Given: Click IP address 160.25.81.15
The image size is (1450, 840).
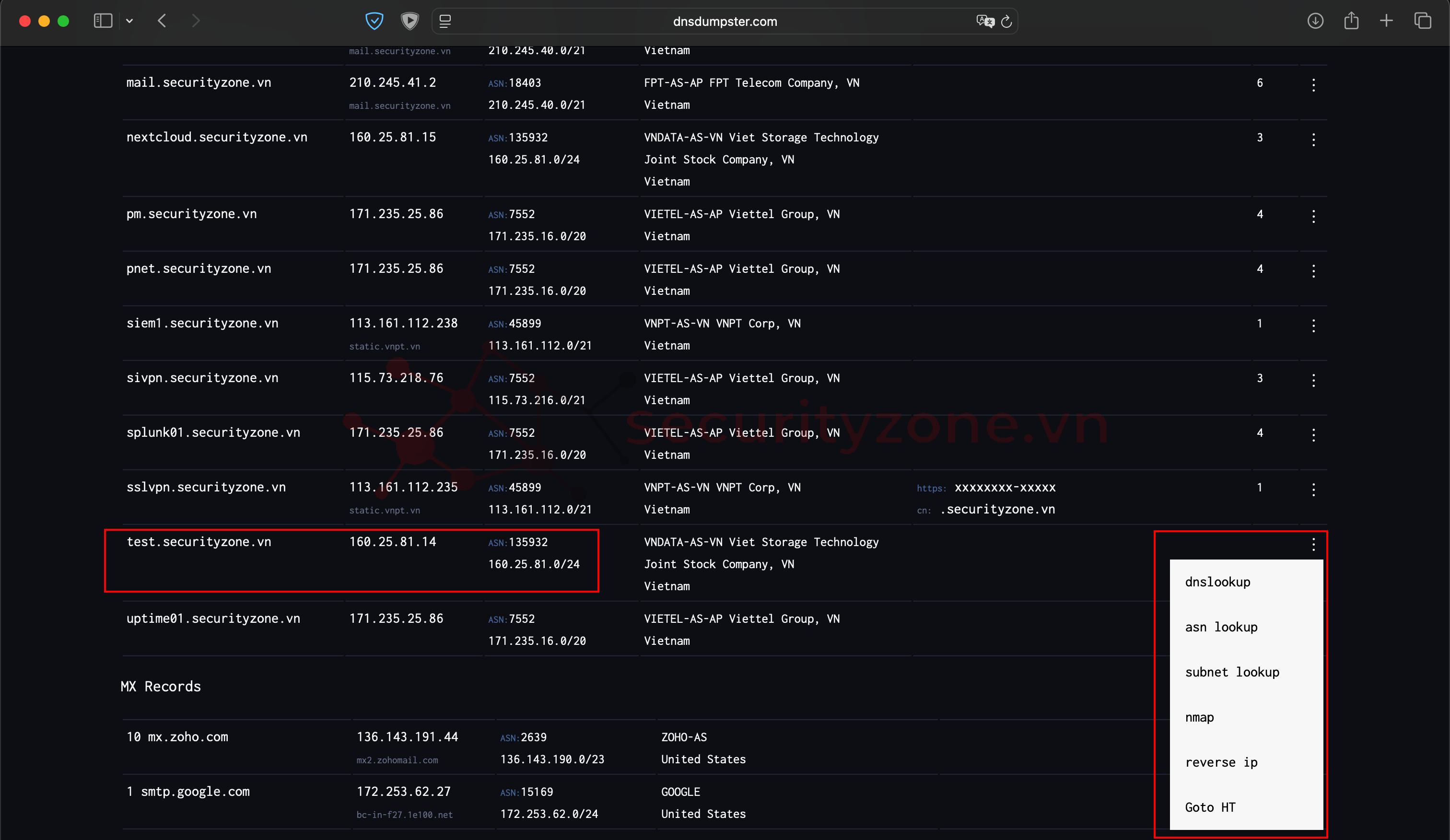Looking at the screenshot, I should pos(392,138).
